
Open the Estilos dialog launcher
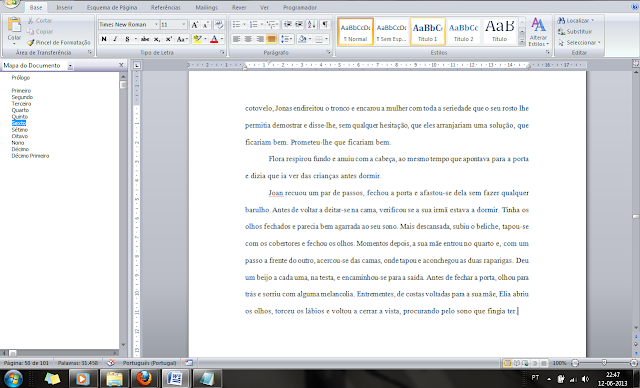(547, 52)
